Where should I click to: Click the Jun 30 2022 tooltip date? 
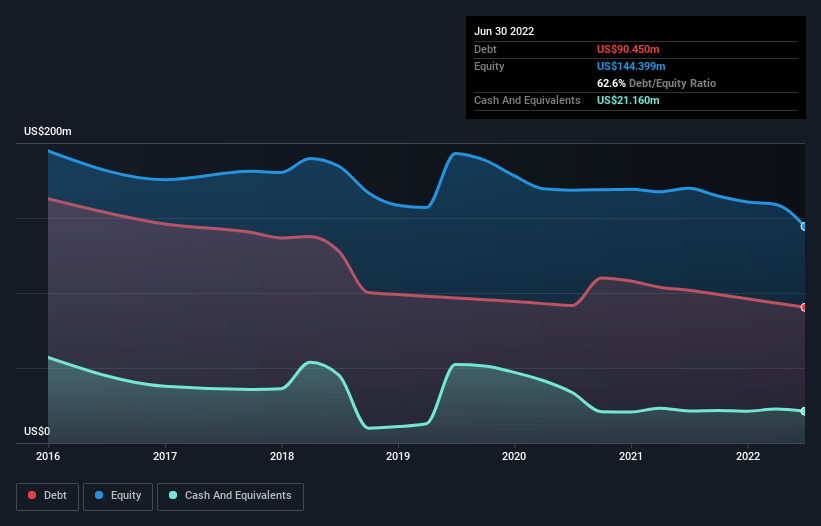click(x=504, y=31)
